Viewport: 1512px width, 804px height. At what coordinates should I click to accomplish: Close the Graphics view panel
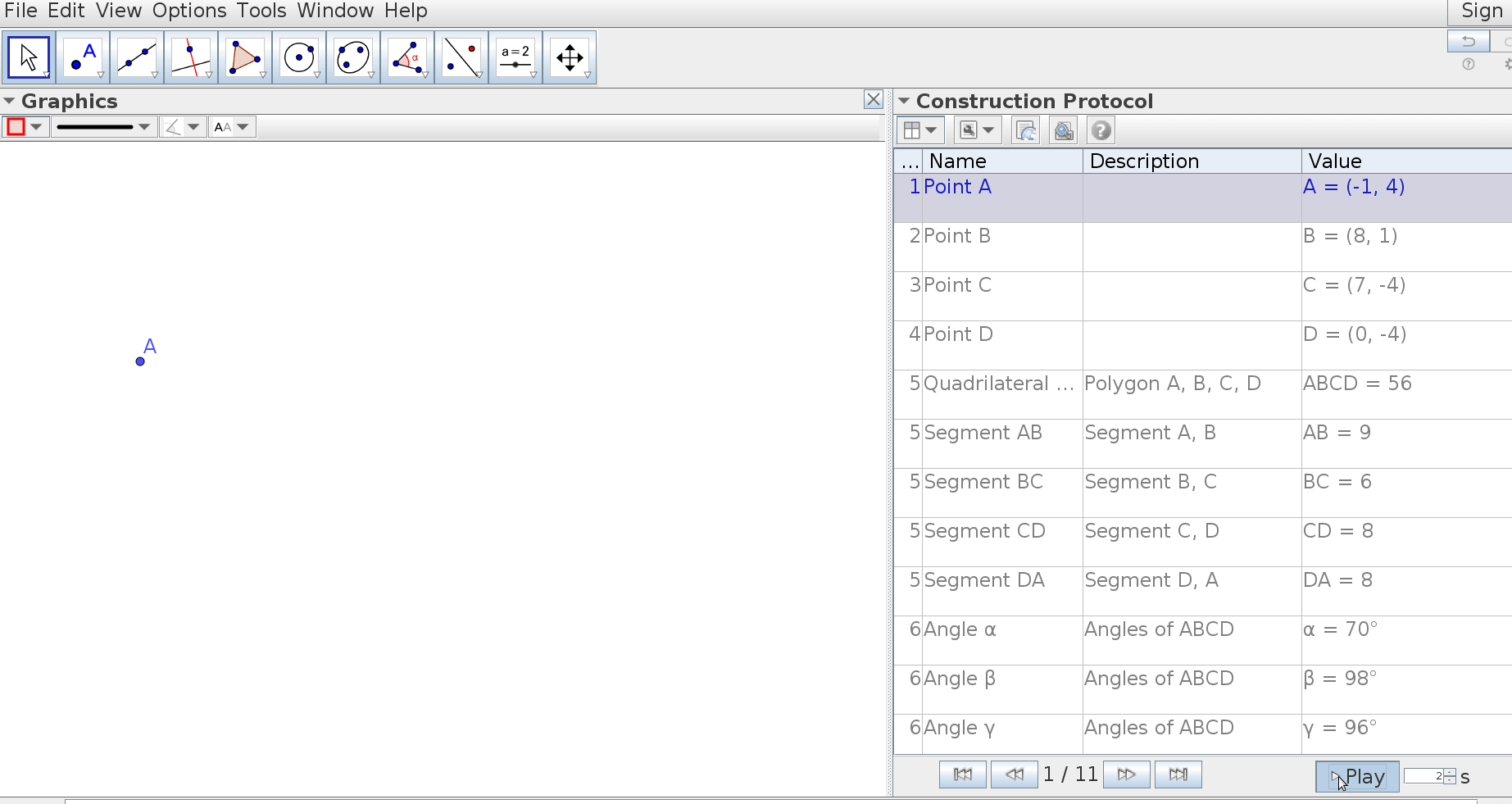(x=874, y=100)
